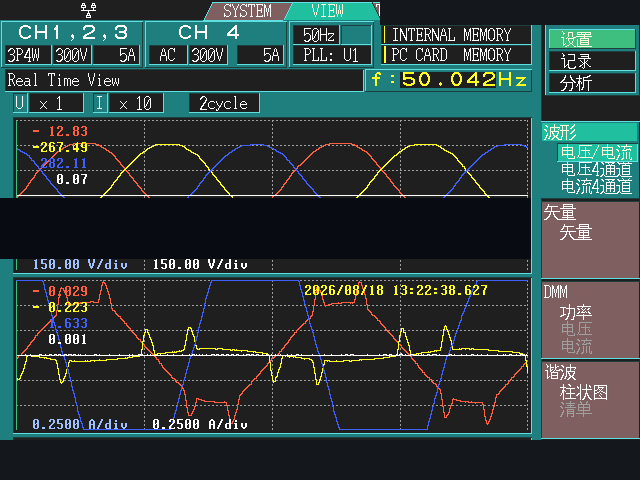This screenshot has width=640, height=480.
Task: Select 电压/电流 waveform view
Action: [x=596, y=152]
